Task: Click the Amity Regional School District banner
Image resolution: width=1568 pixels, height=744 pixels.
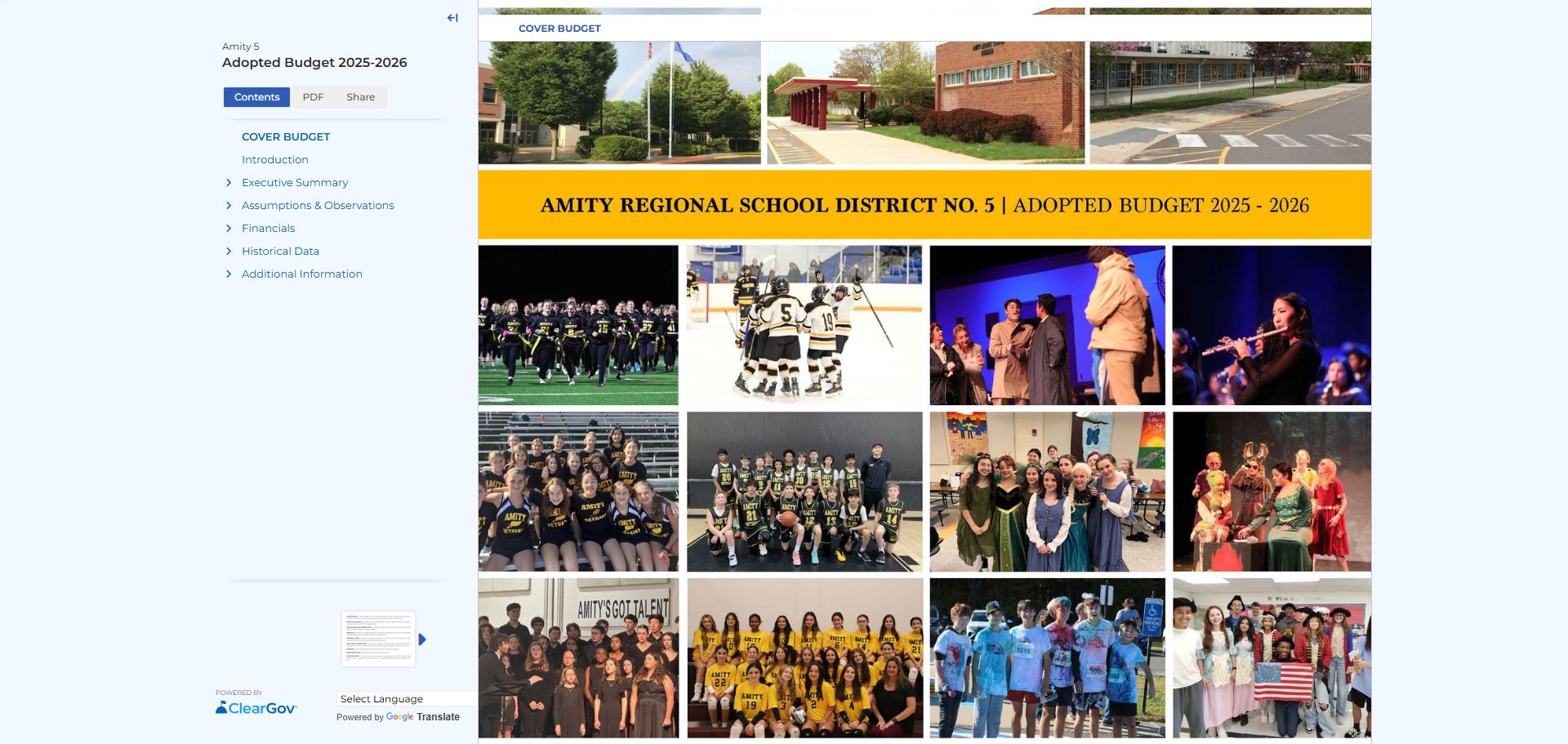Action: click(x=924, y=205)
